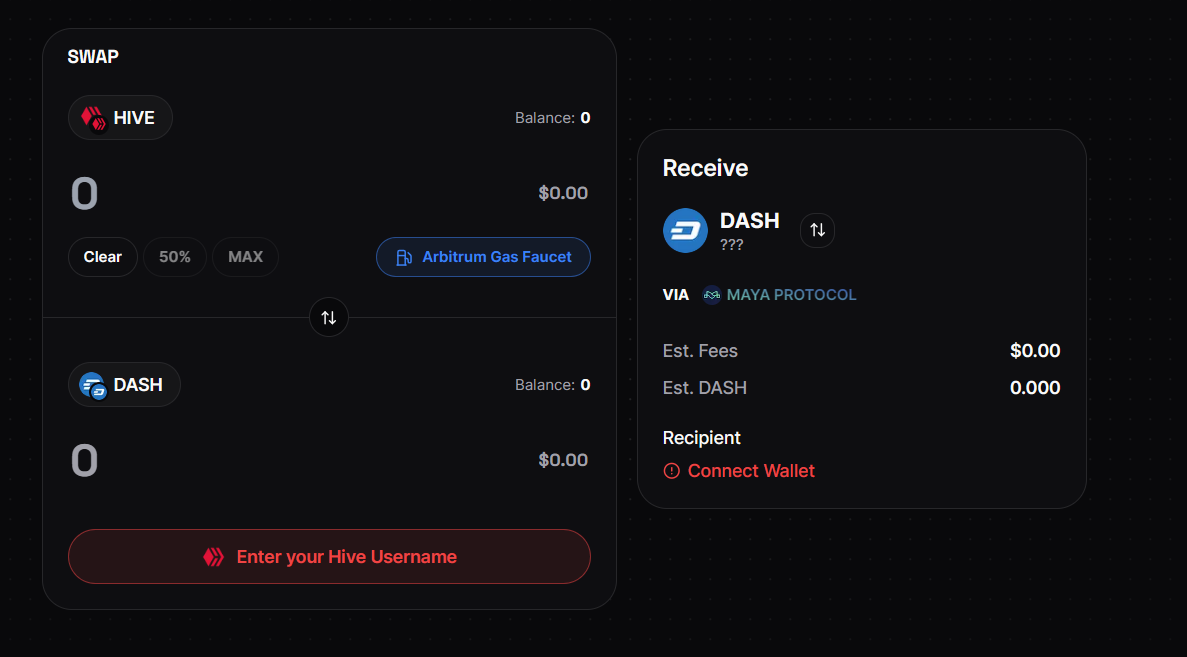The height and width of the screenshot is (657, 1187).
Task: Click the gas pump icon on faucet button
Action: [403, 257]
